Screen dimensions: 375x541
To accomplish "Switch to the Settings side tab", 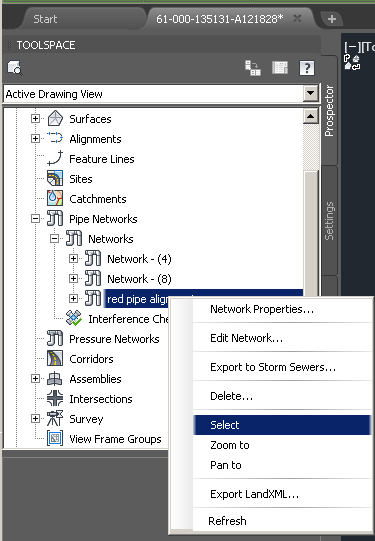I will tap(329, 221).
